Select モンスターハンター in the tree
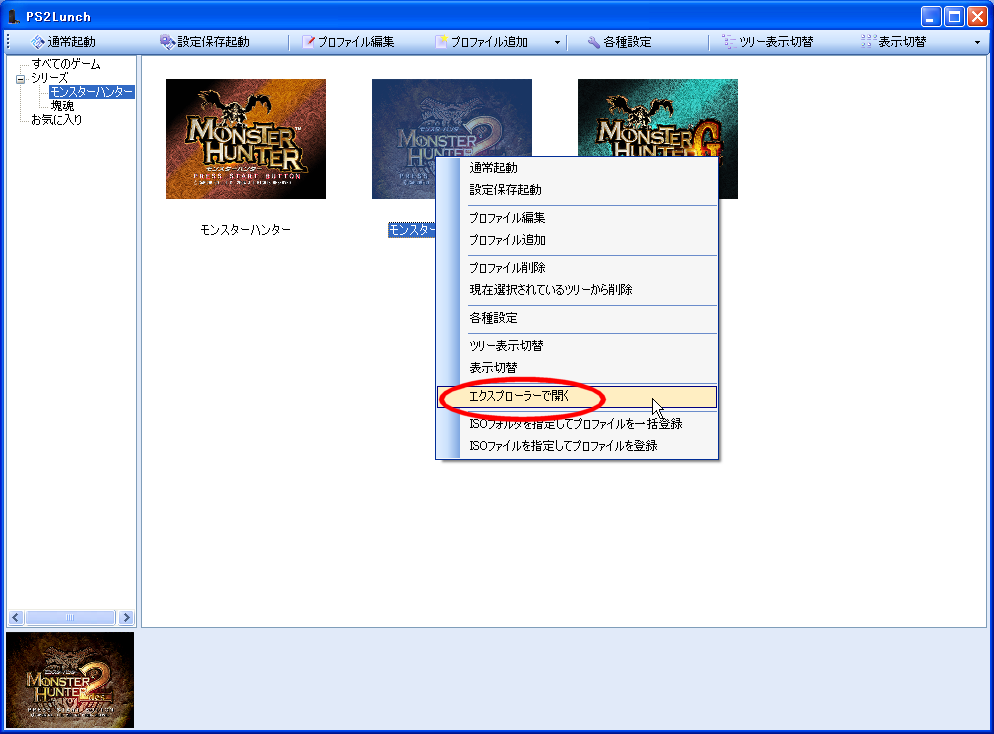This screenshot has width=994, height=734. point(92,92)
